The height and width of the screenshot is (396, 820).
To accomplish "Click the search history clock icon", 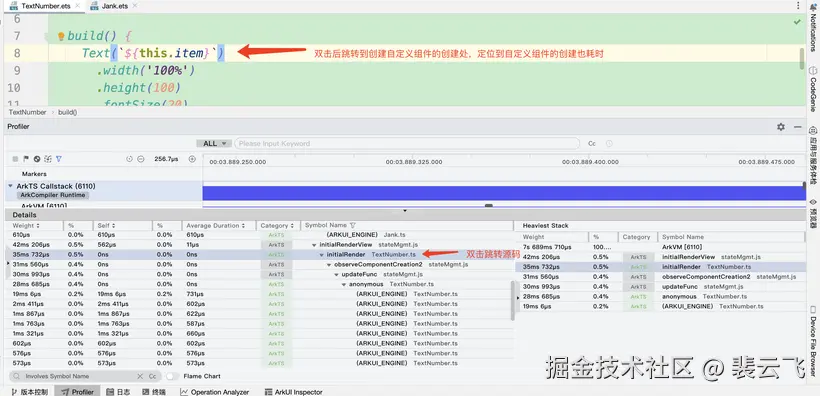I will pyautogui.click(x=609, y=143).
